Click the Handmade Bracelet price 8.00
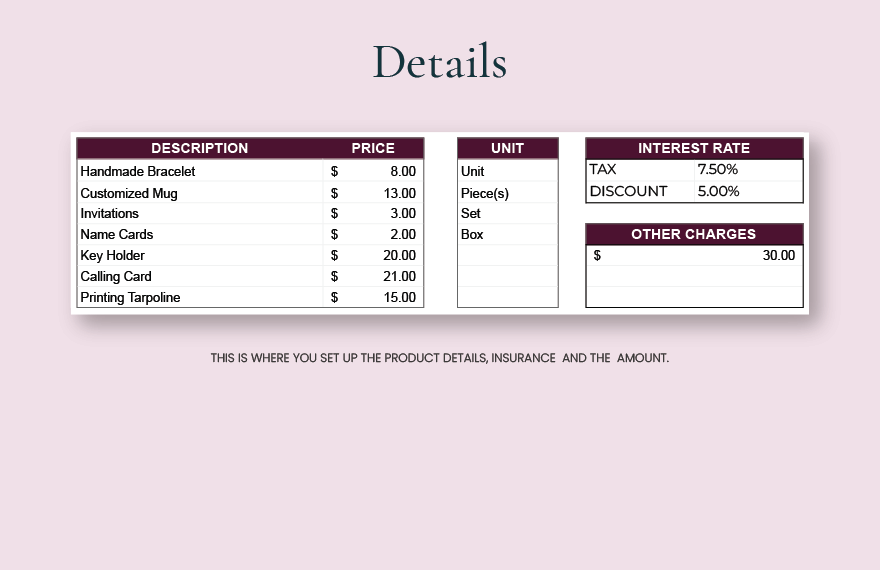 tap(402, 171)
